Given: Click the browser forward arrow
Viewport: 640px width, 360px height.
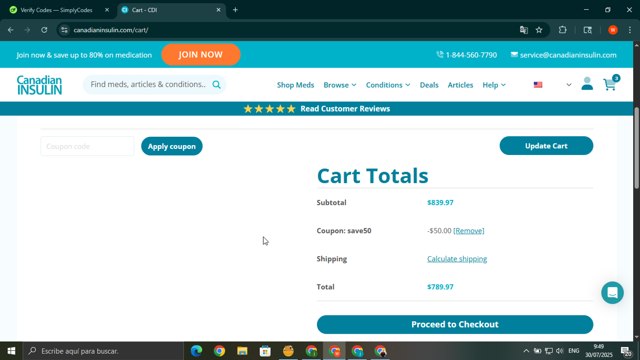Looking at the screenshot, I should 27,30.
